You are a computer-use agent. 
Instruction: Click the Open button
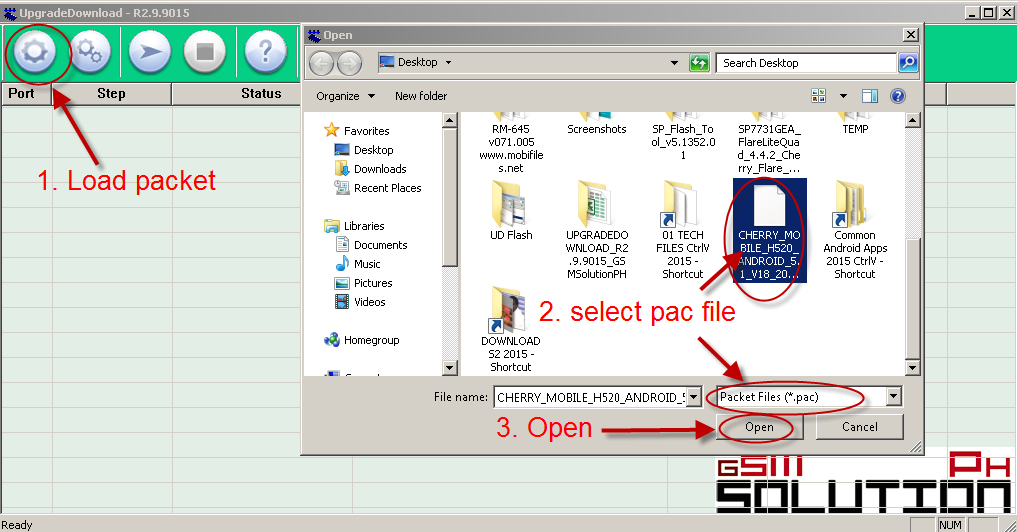coord(760,427)
